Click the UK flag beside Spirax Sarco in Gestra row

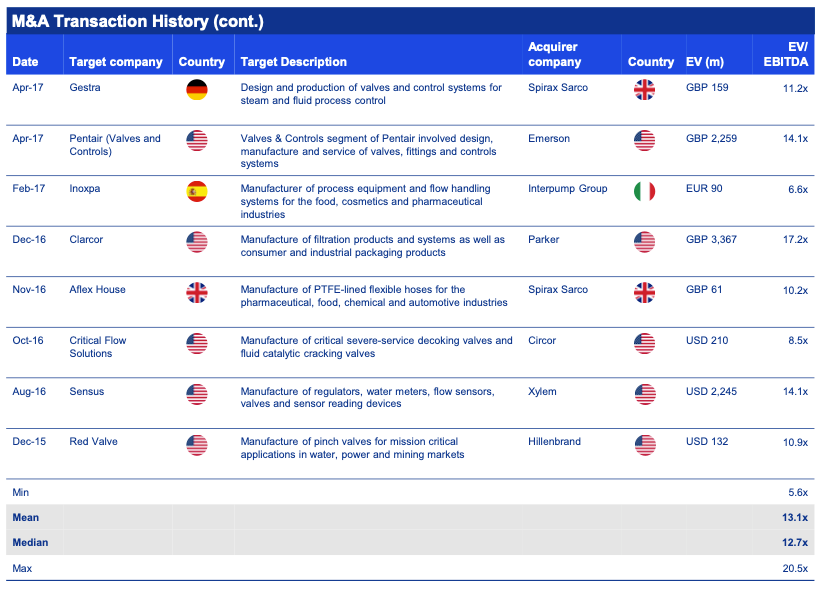click(644, 90)
